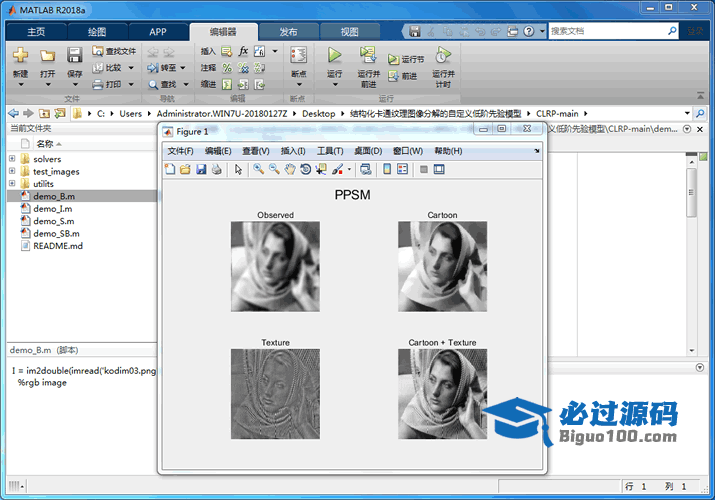The width and height of the screenshot is (715, 500).
Task: Click the 运行节 button
Action: pos(406,59)
